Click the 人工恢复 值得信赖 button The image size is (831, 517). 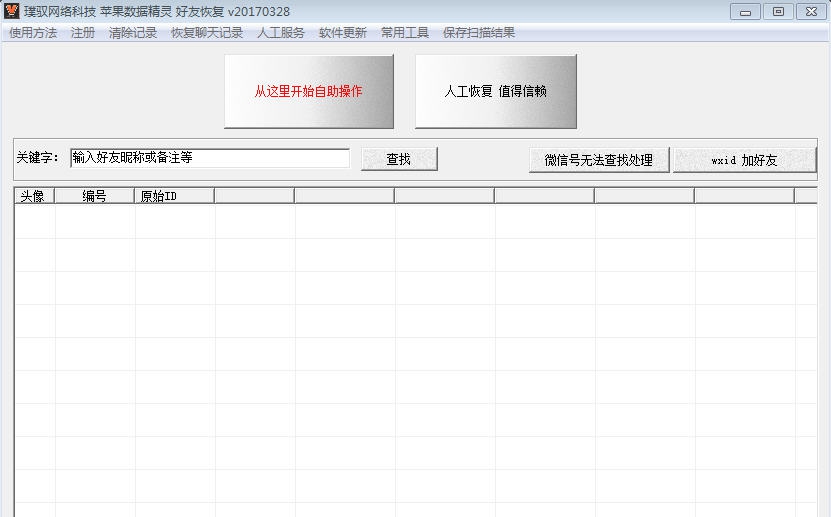(496, 91)
